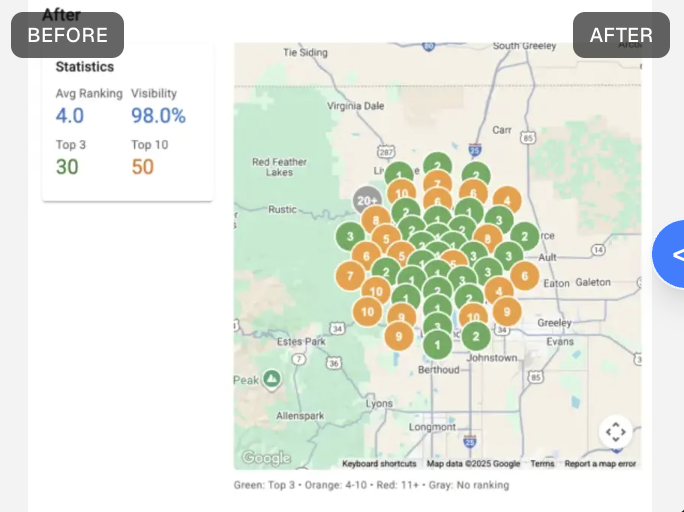Viewport: 684px width, 512px height.
Task: Click the Top 3 count 30
Action: point(67,167)
